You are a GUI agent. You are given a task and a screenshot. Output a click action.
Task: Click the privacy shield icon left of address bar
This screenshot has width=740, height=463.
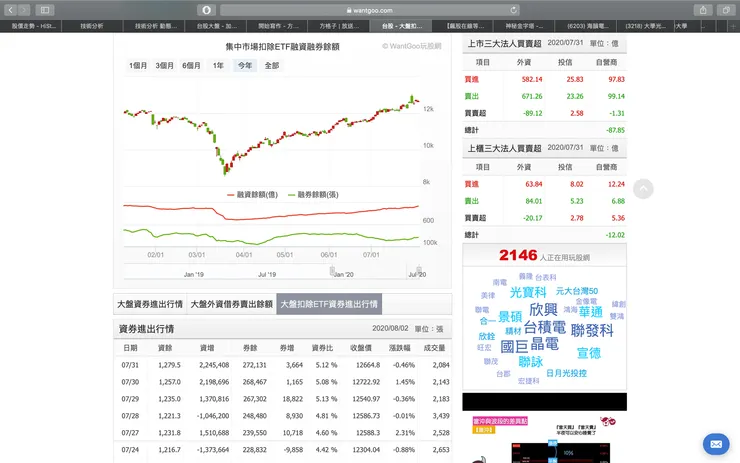coord(206,9)
